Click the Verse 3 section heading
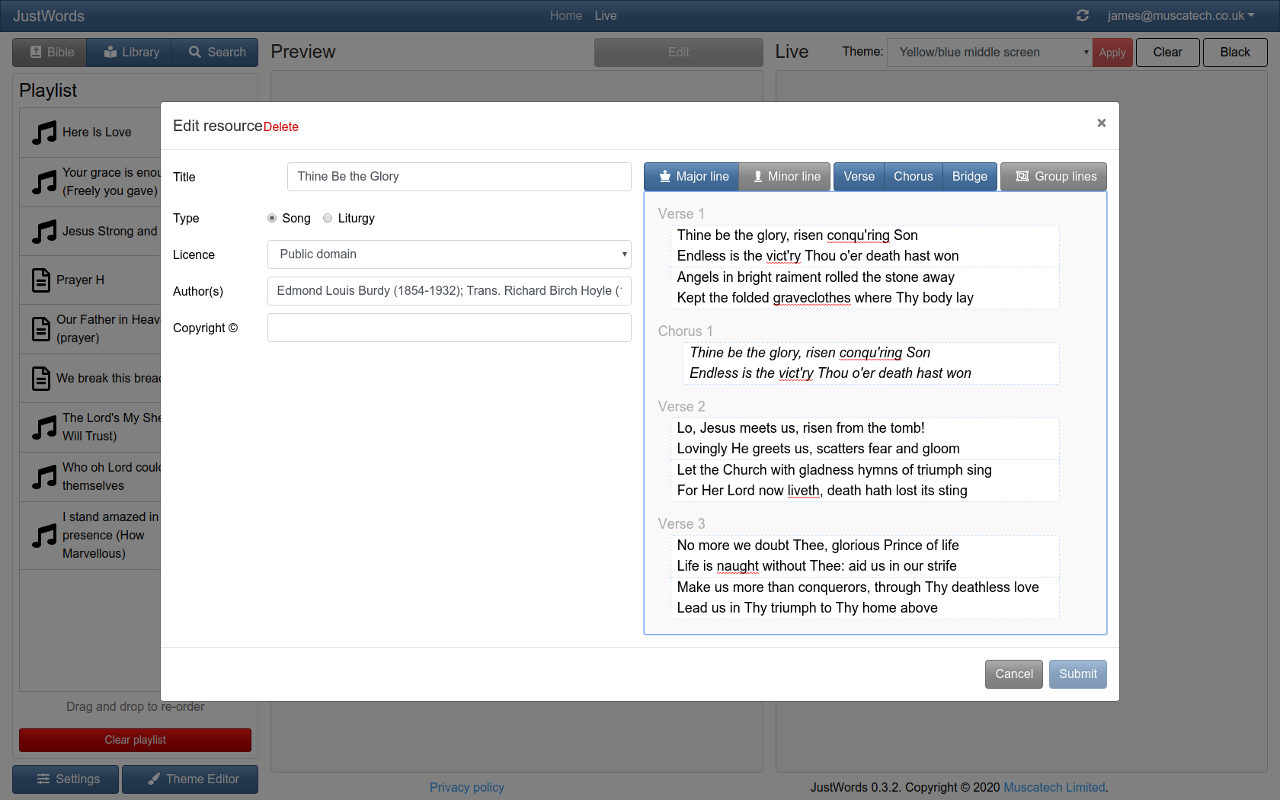Screen dimensions: 1280x800 [681, 524]
